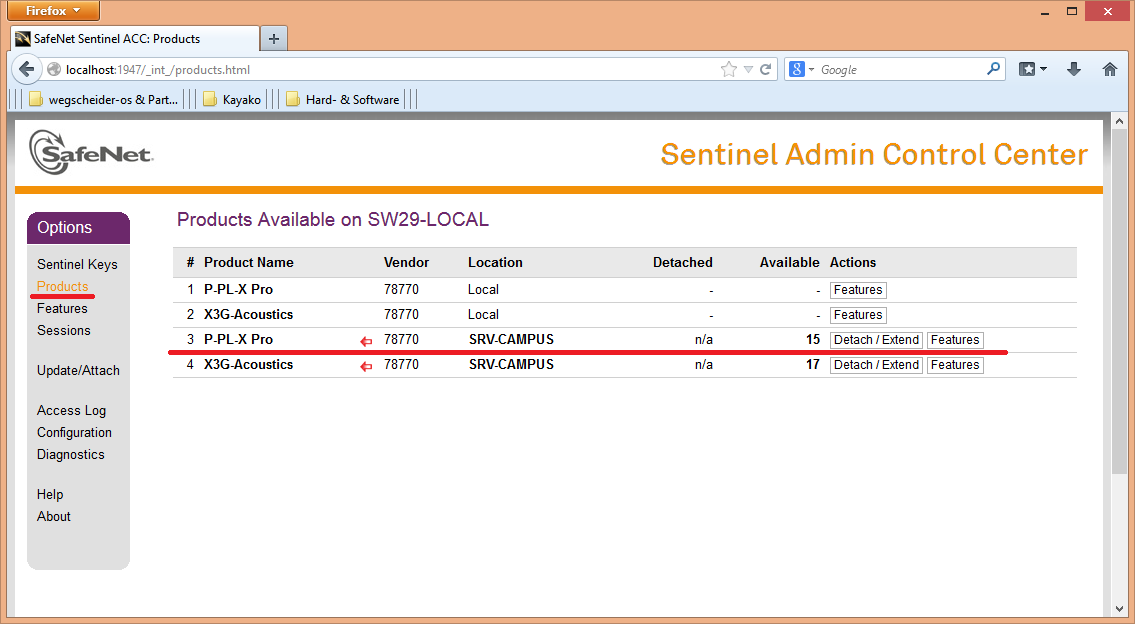Open Update/Attach page

point(78,371)
